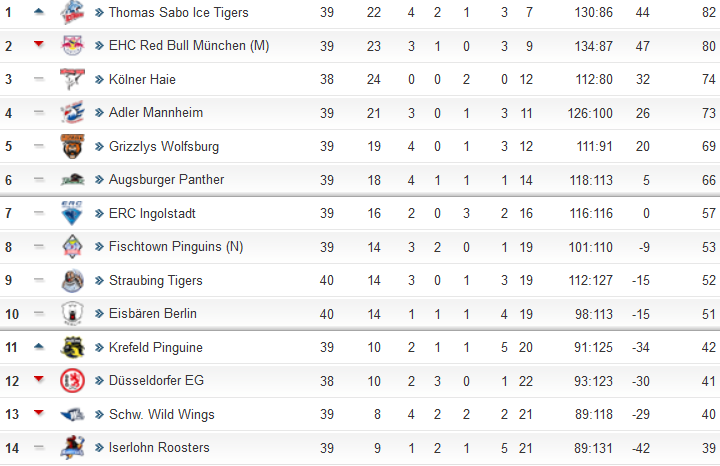The image size is (720, 466).
Task: Open the Straubing Tigers team link
Action: [x=156, y=280]
